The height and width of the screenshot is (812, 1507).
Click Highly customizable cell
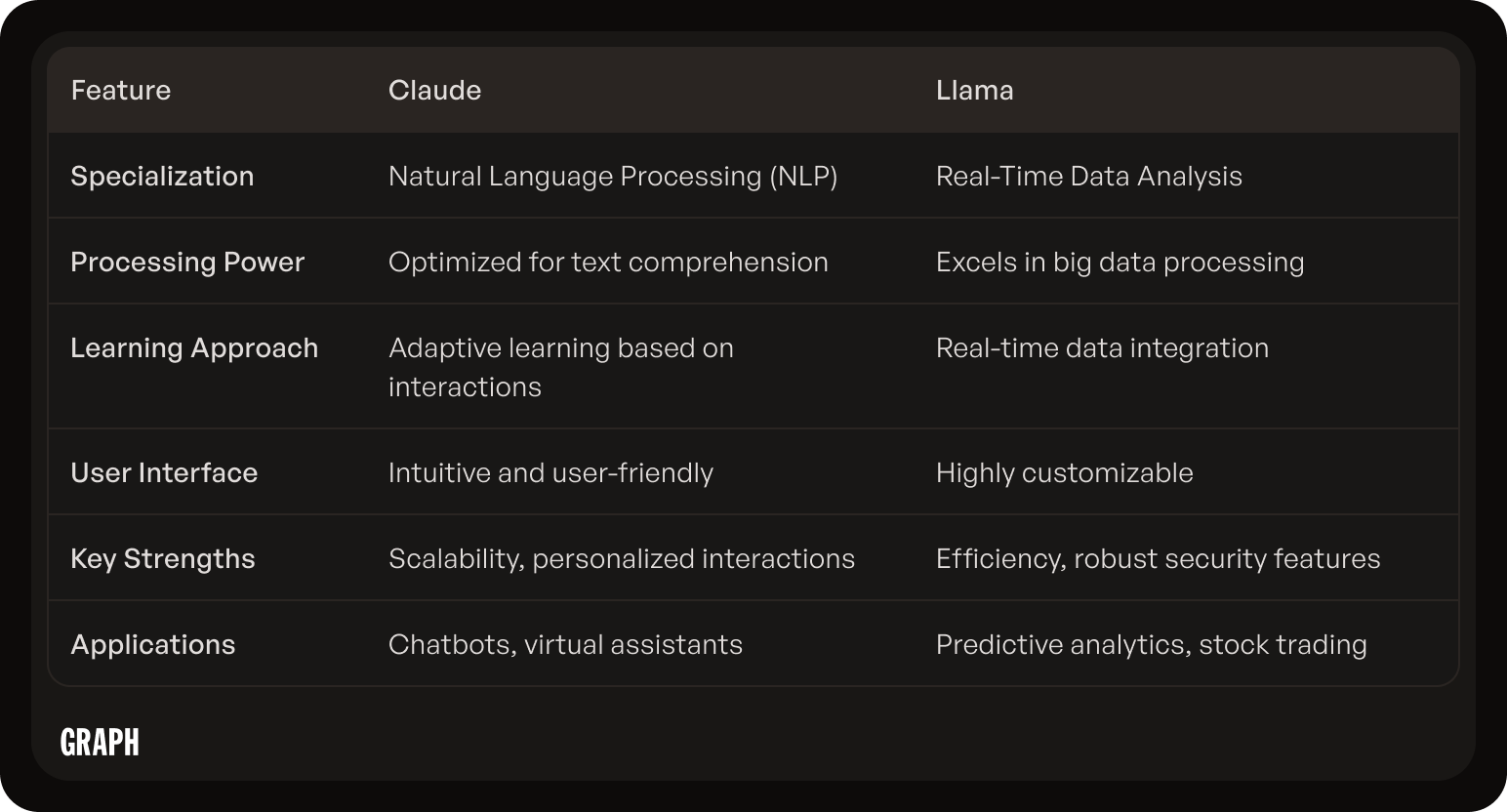pos(1064,472)
